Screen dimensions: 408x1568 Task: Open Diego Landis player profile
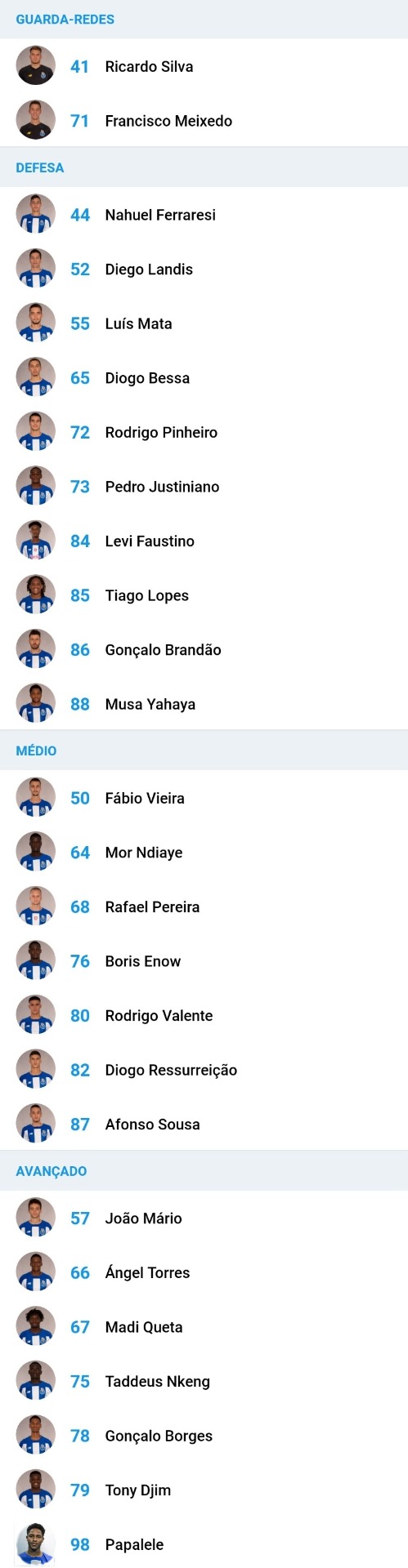pos(204,269)
